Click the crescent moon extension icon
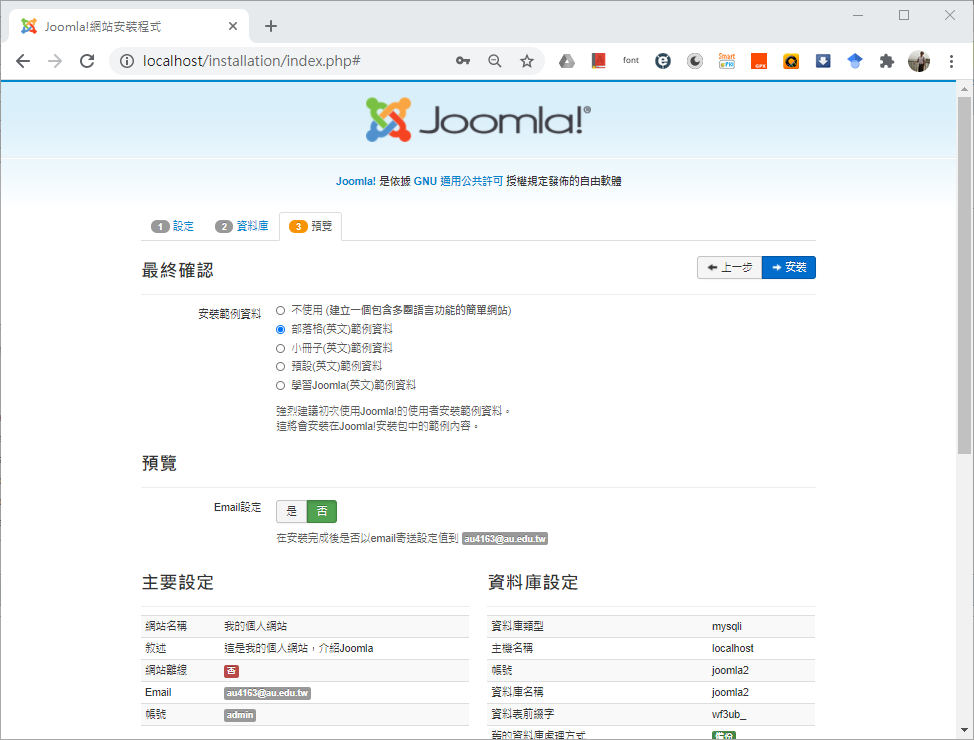Image resolution: width=974 pixels, height=740 pixels. pos(694,61)
